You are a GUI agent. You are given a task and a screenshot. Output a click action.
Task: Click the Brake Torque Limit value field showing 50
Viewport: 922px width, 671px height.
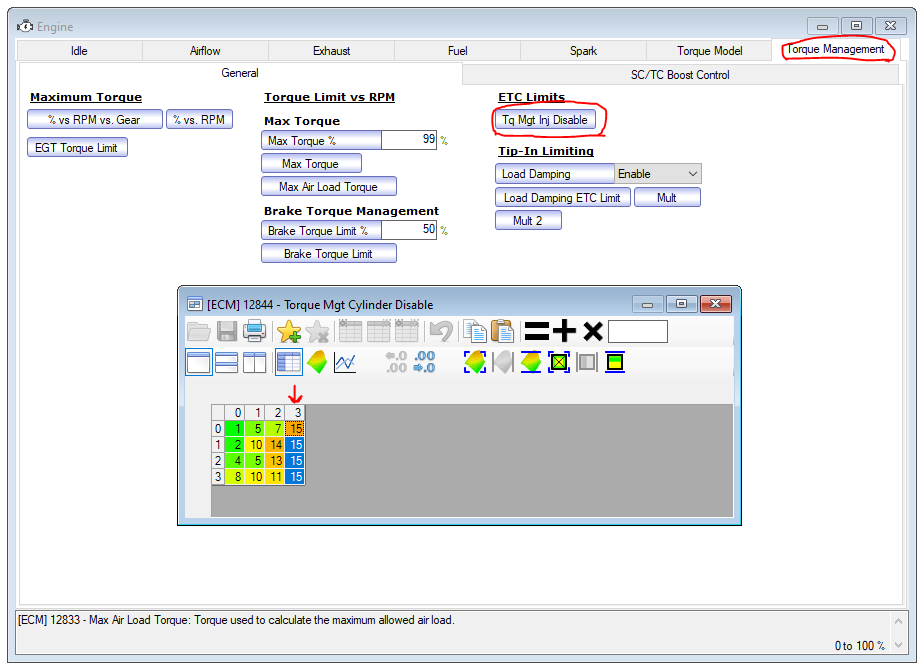(409, 231)
